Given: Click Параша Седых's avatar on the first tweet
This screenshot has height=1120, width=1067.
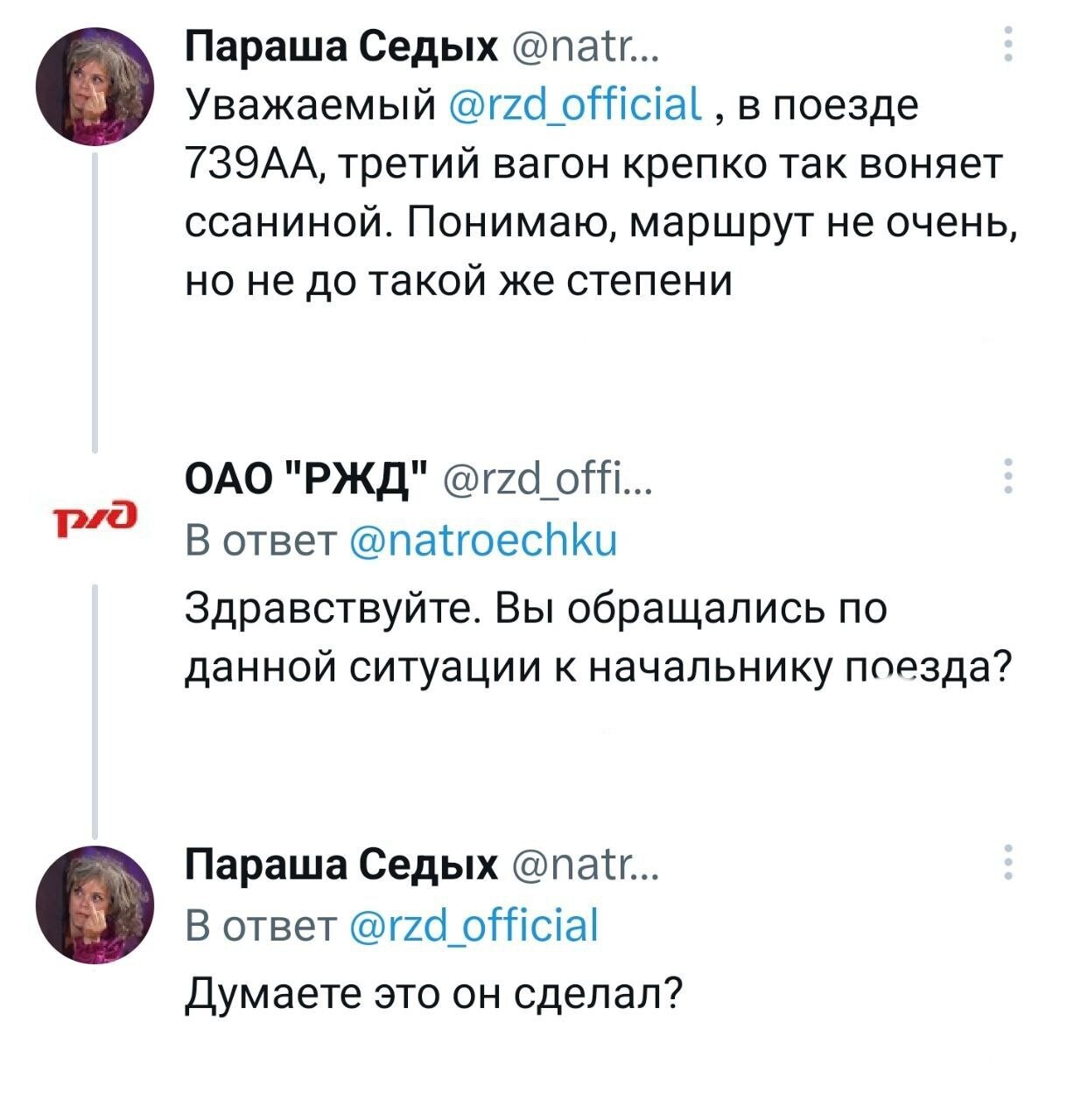Looking at the screenshot, I should (x=94, y=85).
